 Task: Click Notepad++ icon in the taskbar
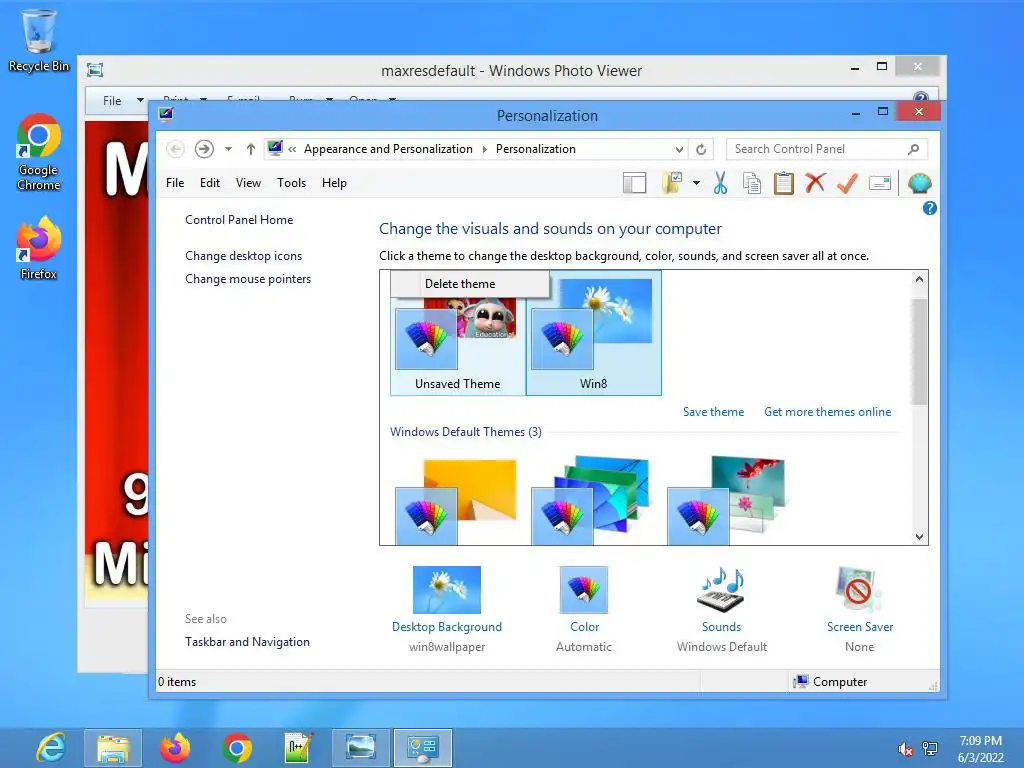coord(299,748)
